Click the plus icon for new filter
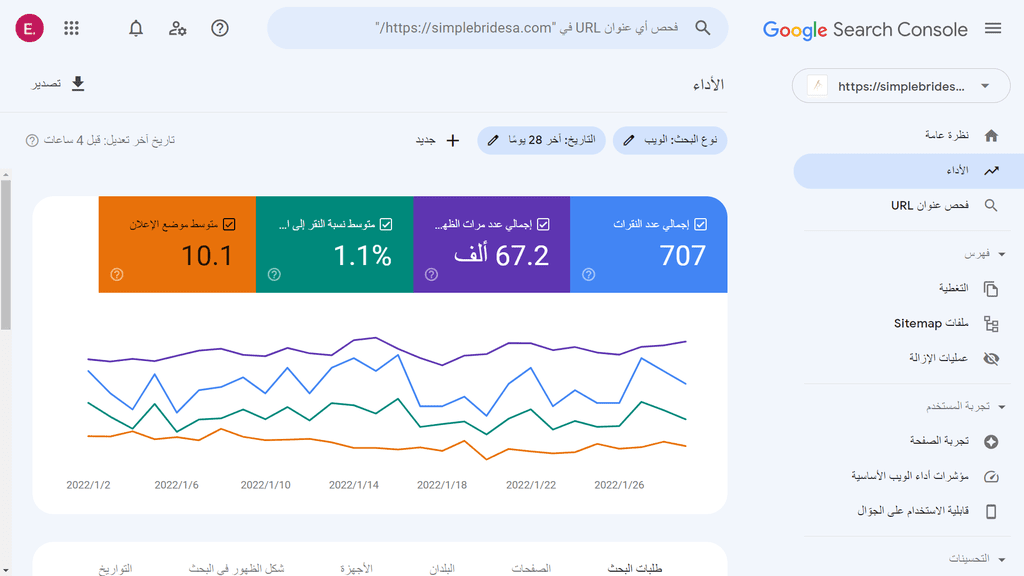 tap(453, 140)
